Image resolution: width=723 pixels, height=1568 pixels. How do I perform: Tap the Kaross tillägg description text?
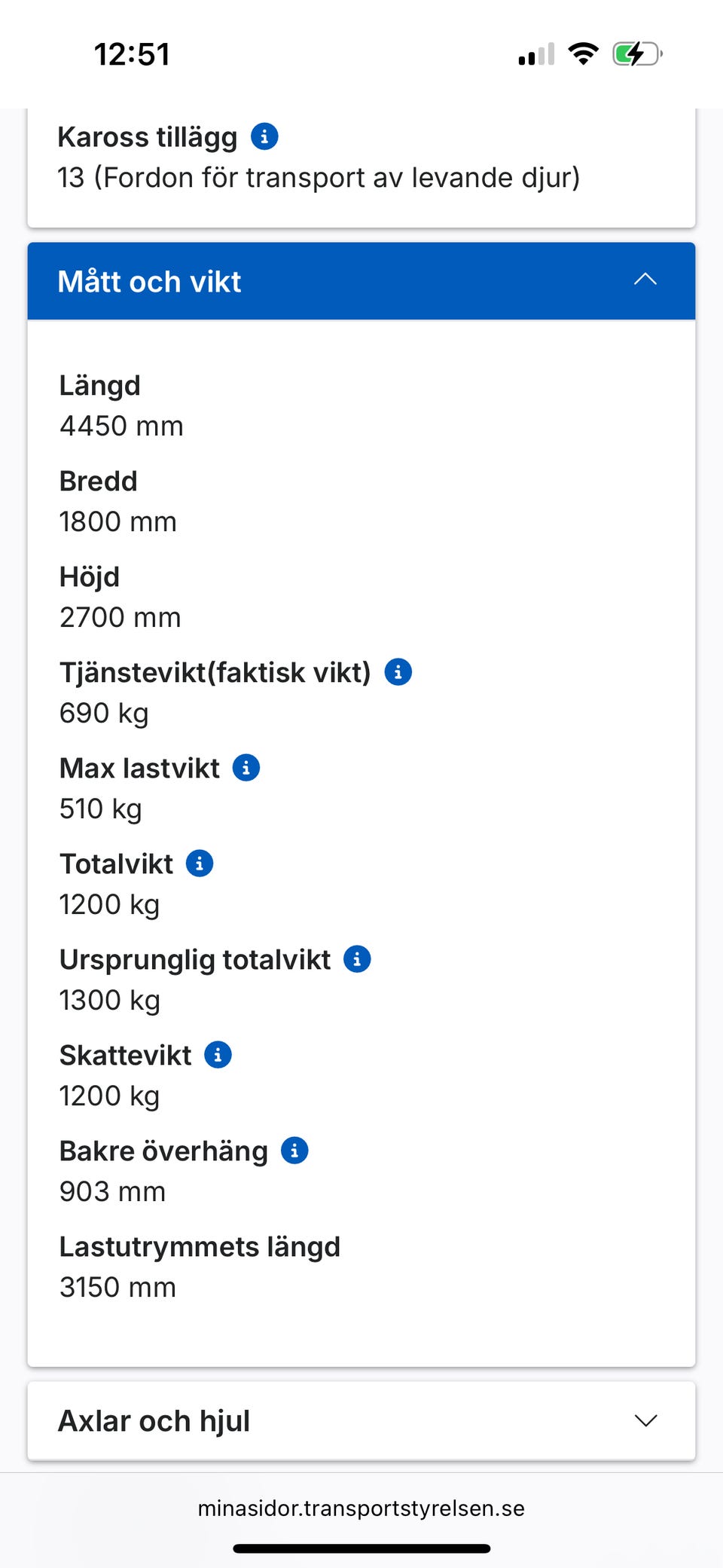[x=319, y=178]
